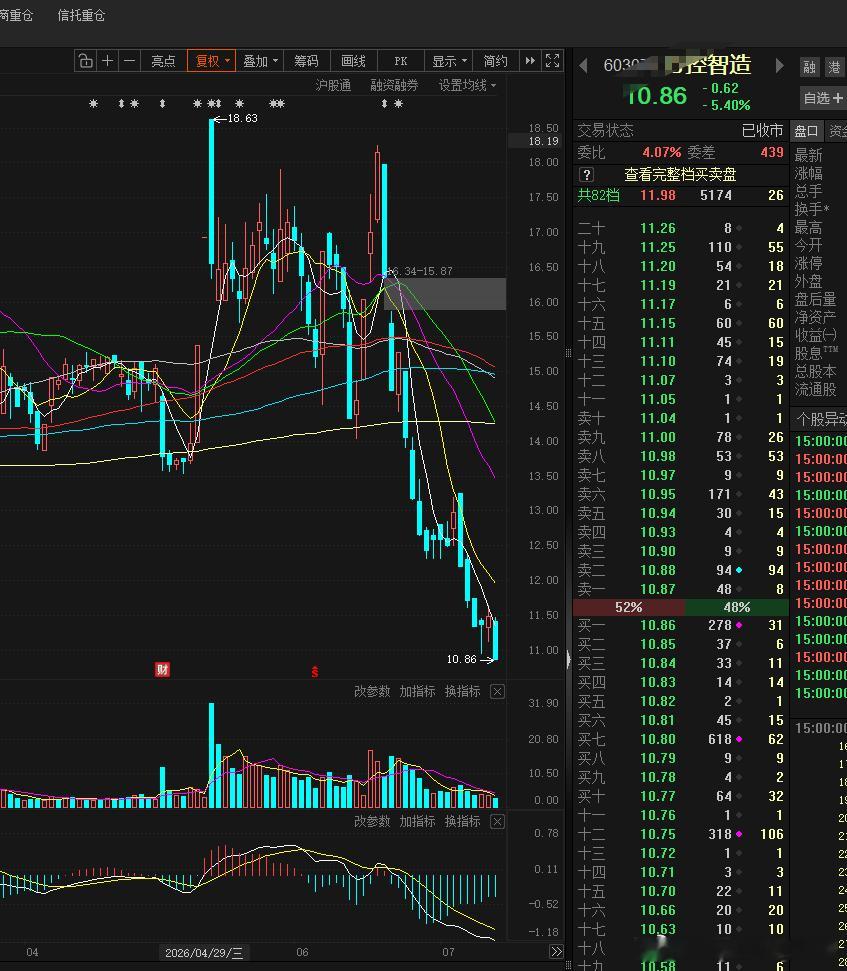Zoom in chart with plus icon
847x971 pixels.
[108, 61]
